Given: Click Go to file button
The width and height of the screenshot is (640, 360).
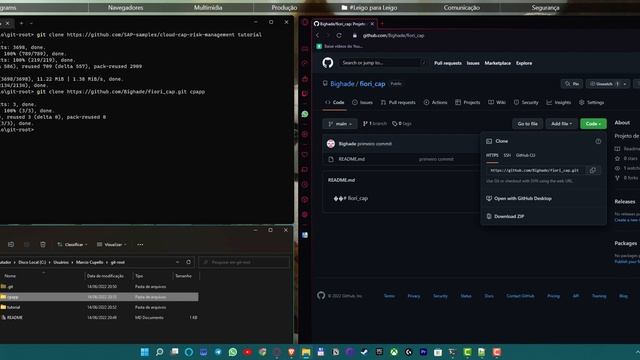Looking at the screenshot, I should (x=527, y=124).
